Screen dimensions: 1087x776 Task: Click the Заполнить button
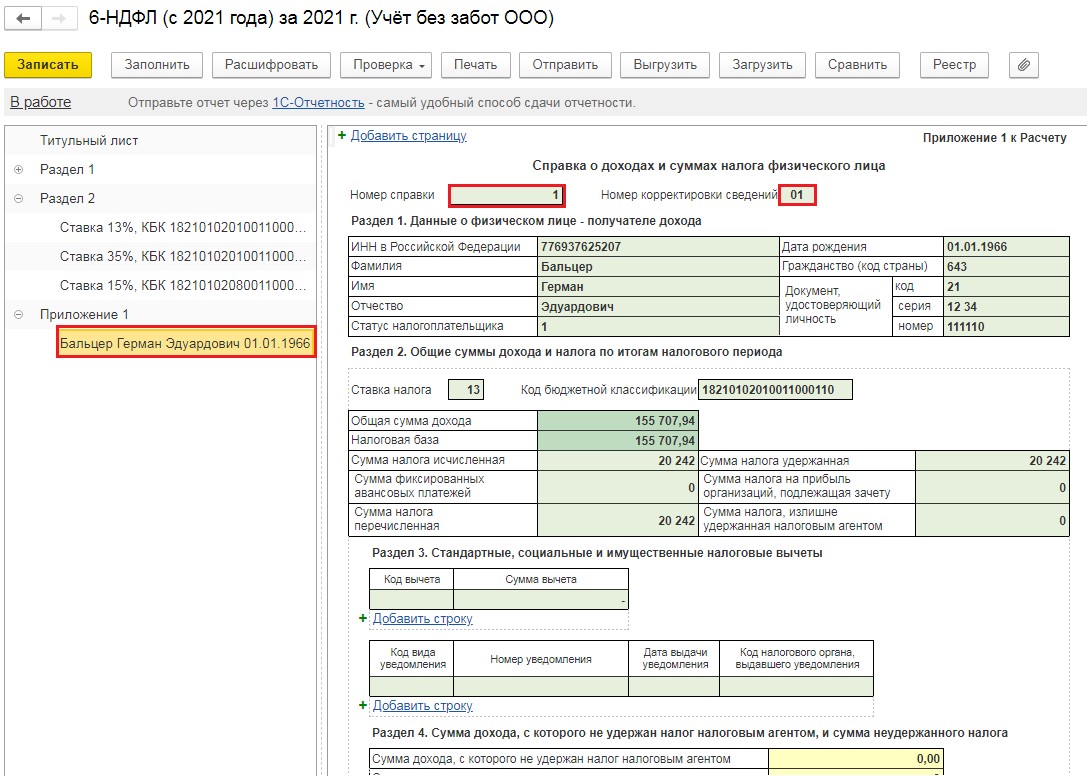[x=157, y=65]
